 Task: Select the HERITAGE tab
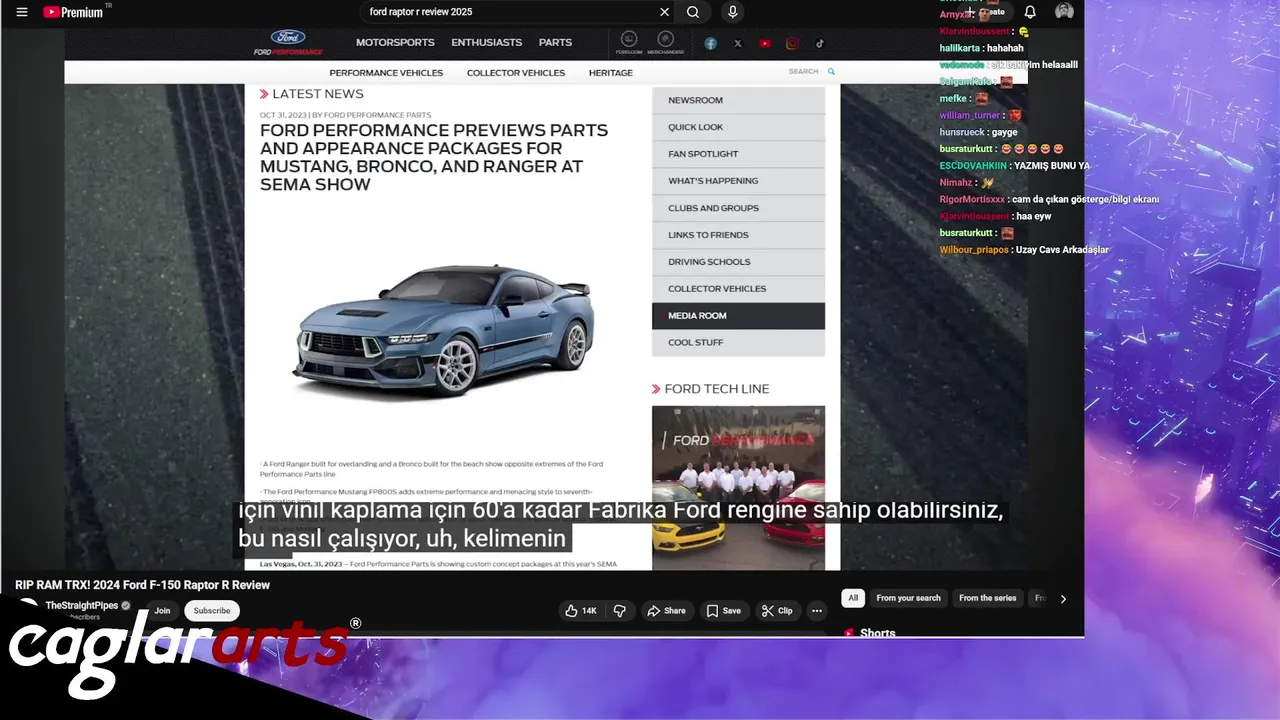click(611, 73)
